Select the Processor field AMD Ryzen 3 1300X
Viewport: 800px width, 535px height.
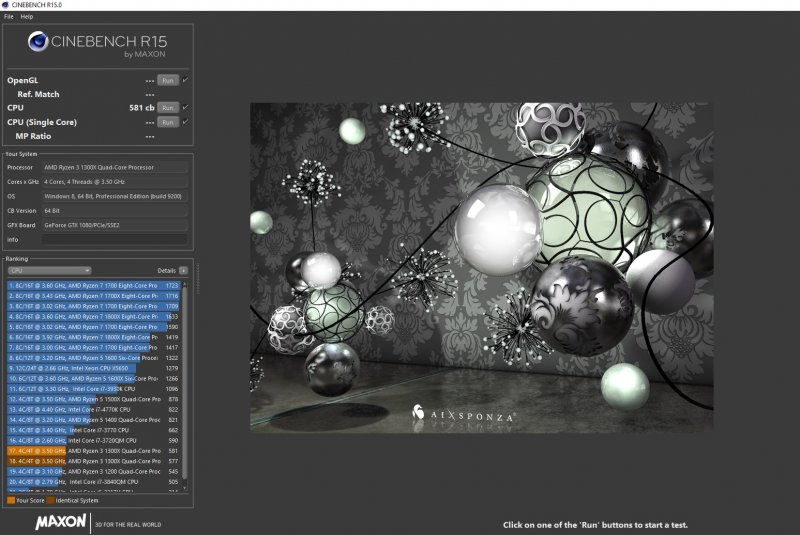point(115,167)
